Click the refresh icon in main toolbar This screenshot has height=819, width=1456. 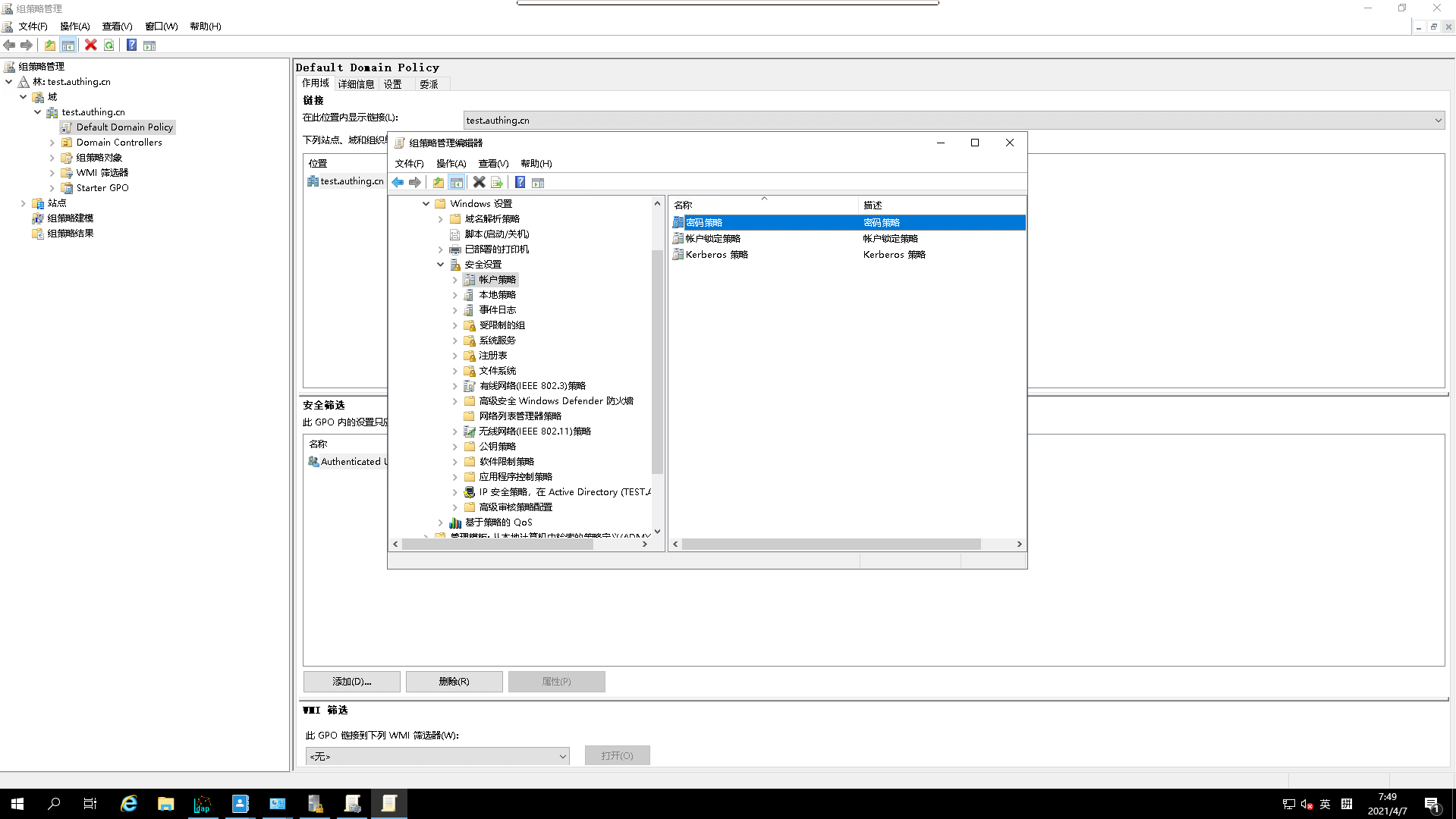pyautogui.click(x=109, y=45)
